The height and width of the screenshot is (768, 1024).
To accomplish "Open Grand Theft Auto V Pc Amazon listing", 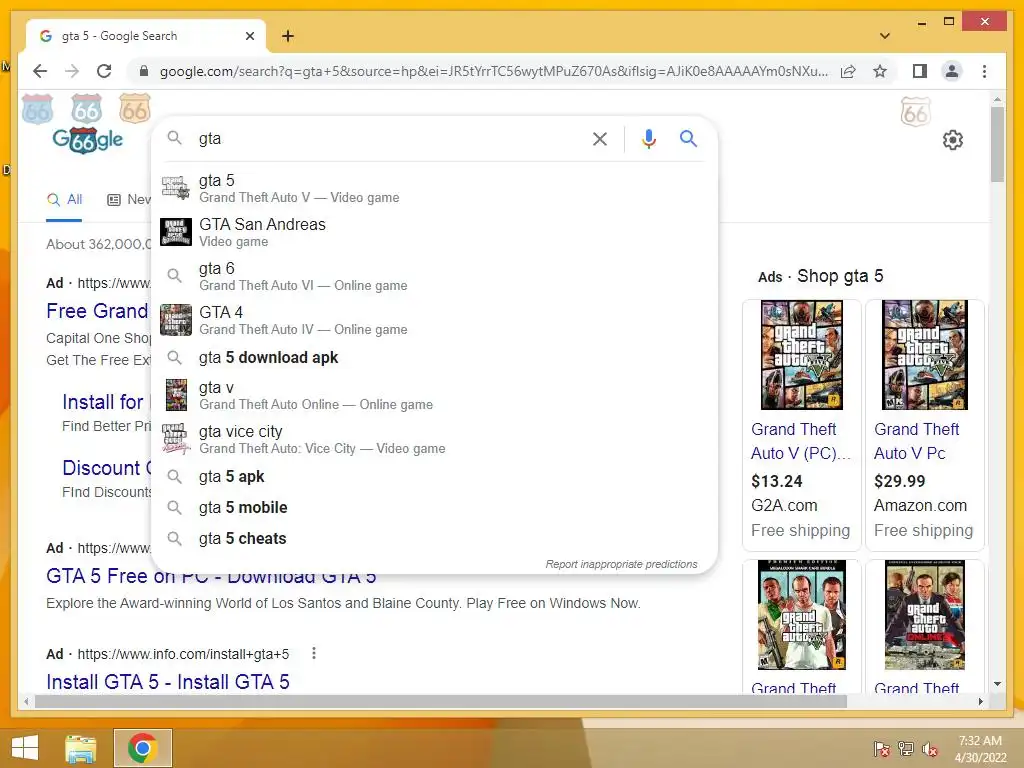I will tap(916, 441).
